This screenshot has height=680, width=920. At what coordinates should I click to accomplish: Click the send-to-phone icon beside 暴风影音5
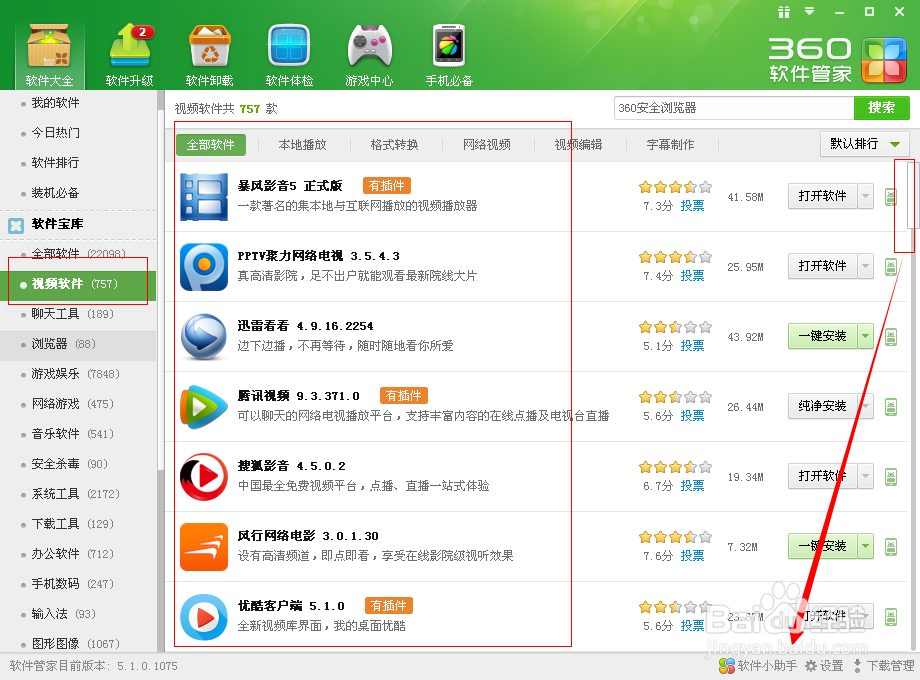[x=891, y=196]
